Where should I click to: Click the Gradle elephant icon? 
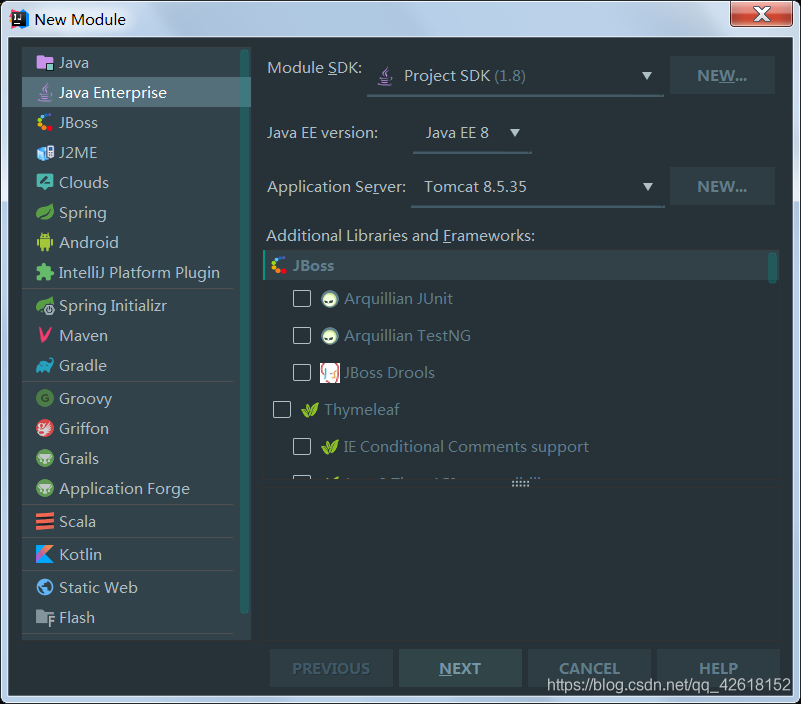tap(45, 365)
